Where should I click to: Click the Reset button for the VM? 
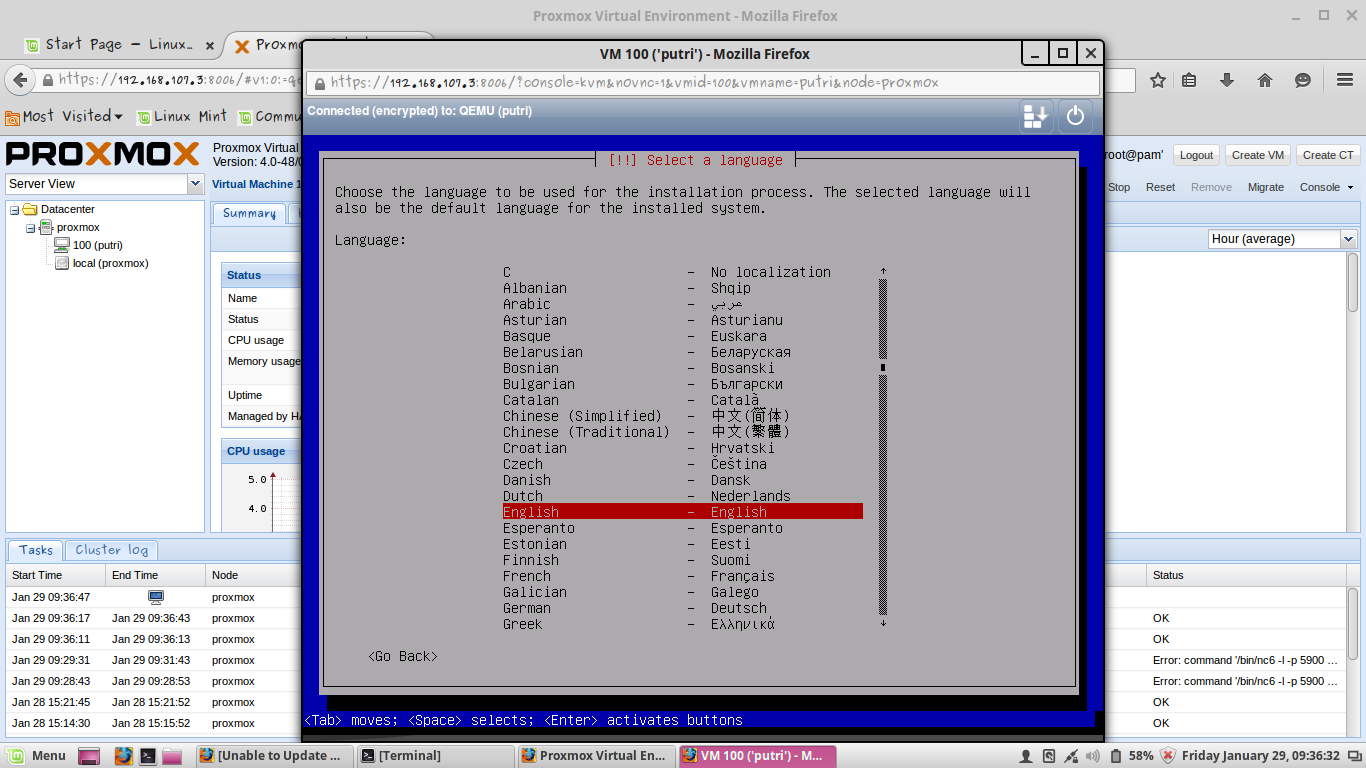coord(1161,187)
